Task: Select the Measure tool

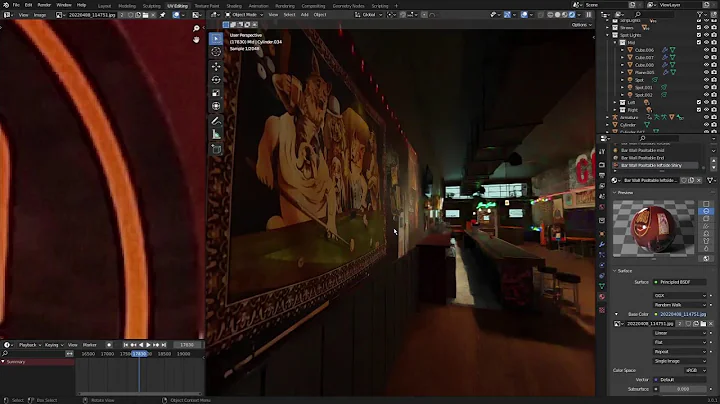Action: 216,135
